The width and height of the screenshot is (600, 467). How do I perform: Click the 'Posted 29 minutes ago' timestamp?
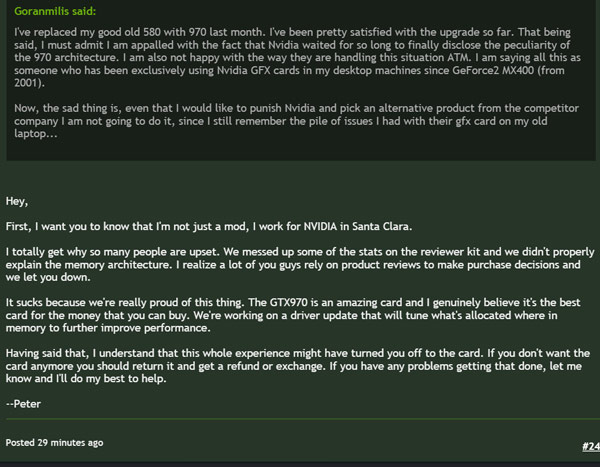click(x=53, y=442)
